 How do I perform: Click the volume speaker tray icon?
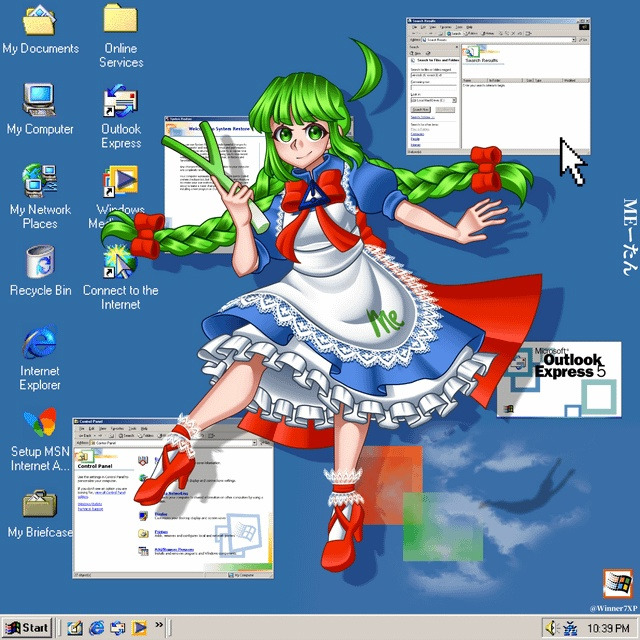[551, 628]
